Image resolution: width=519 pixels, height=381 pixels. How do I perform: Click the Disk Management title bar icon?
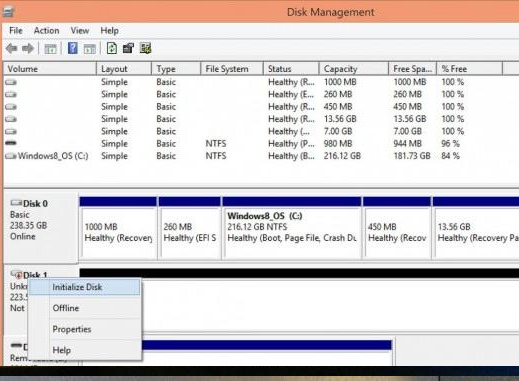[8, 12]
